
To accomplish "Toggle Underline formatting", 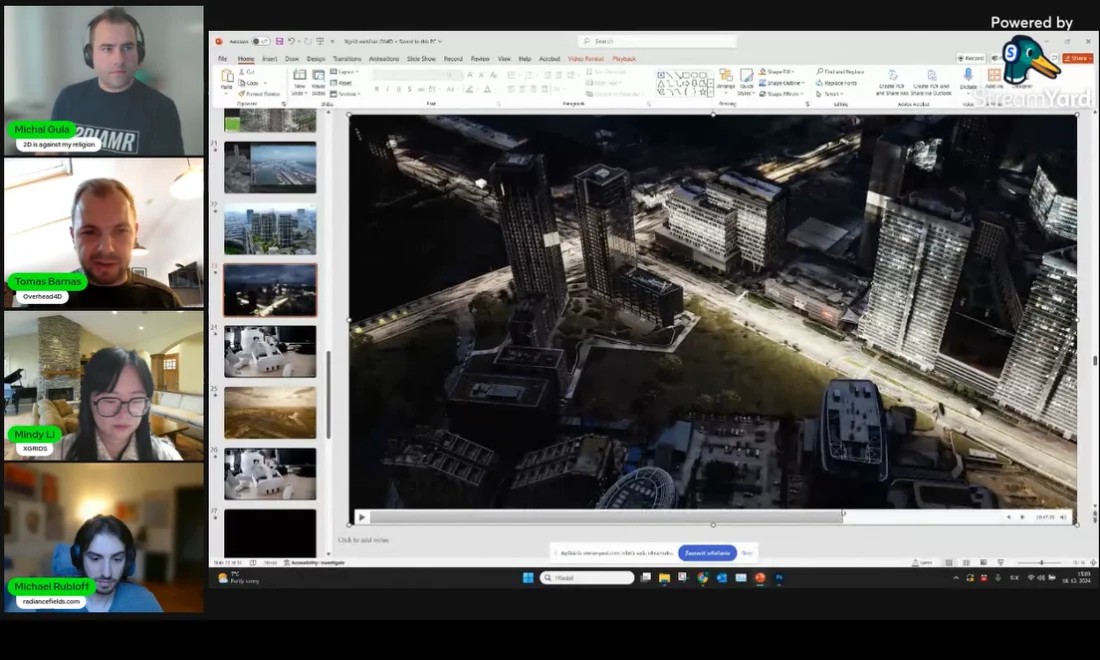I will pyautogui.click(x=398, y=89).
